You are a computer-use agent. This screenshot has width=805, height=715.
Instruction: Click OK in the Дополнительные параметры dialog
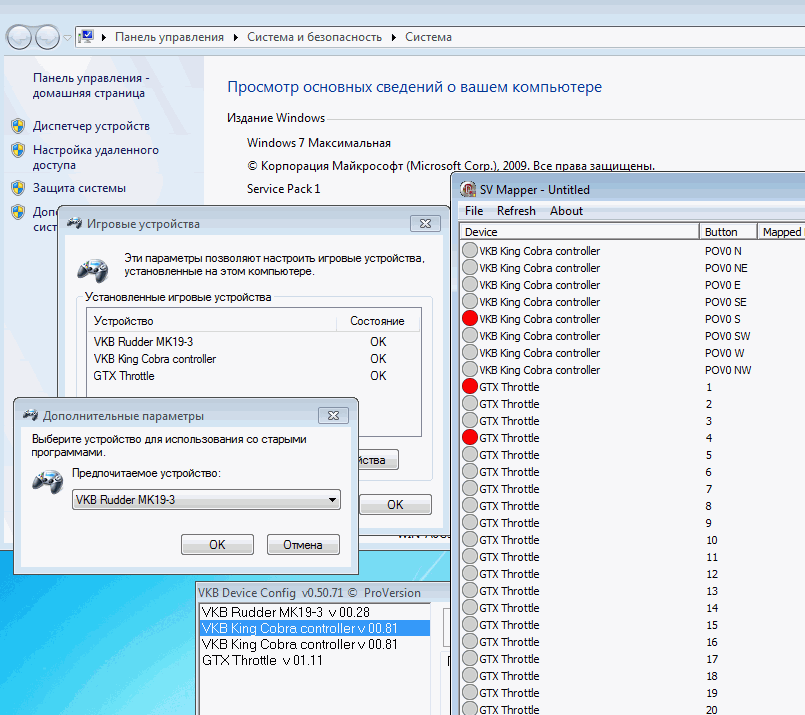(x=217, y=545)
